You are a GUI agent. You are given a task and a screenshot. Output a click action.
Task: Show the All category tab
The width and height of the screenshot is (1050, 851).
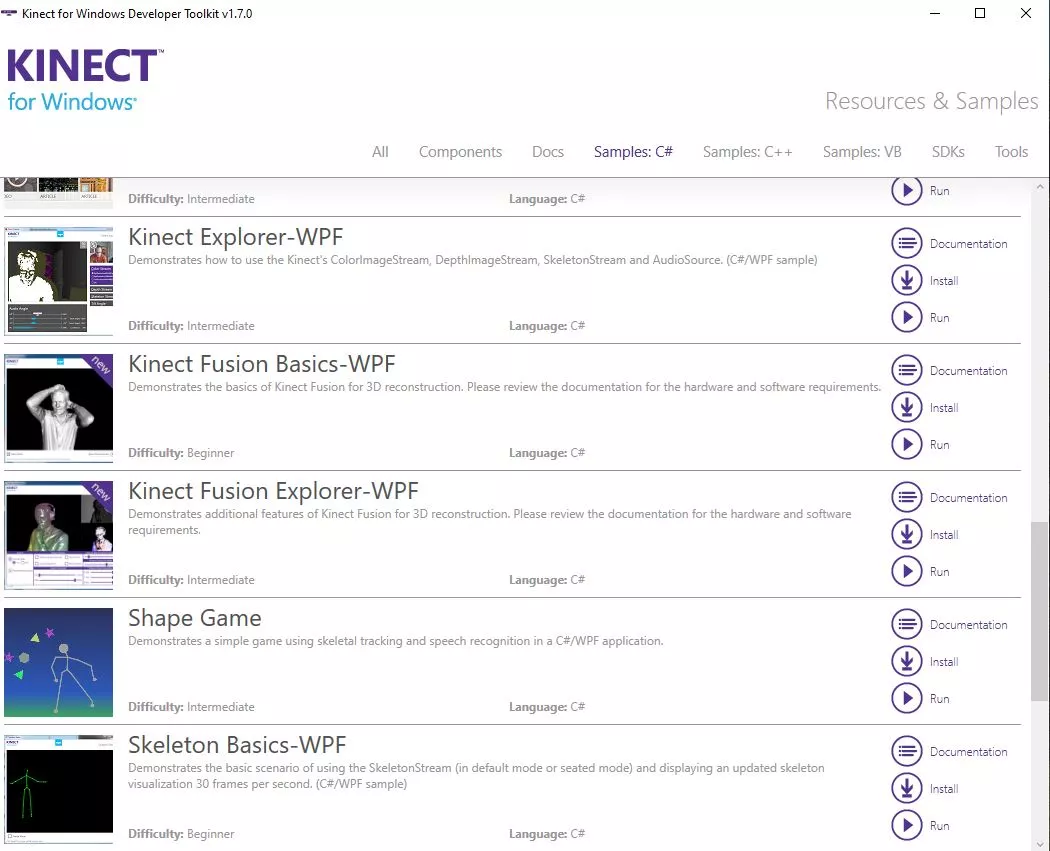[380, 152]
